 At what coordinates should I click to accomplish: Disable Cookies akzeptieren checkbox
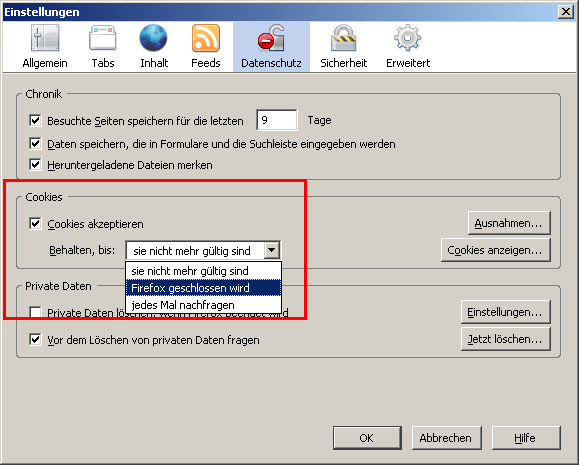coord(35,223)
